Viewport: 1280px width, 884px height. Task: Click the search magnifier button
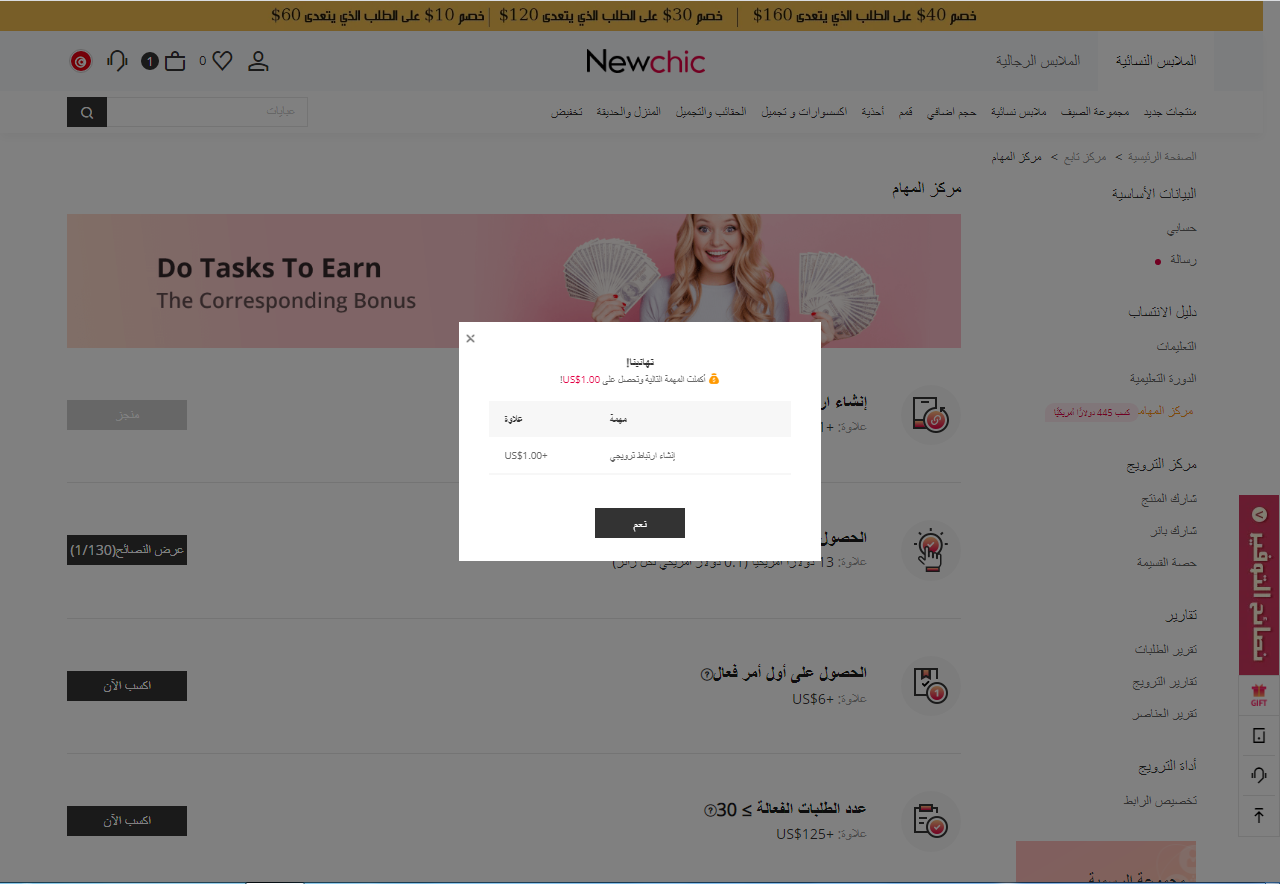click(x=87, y=112)
